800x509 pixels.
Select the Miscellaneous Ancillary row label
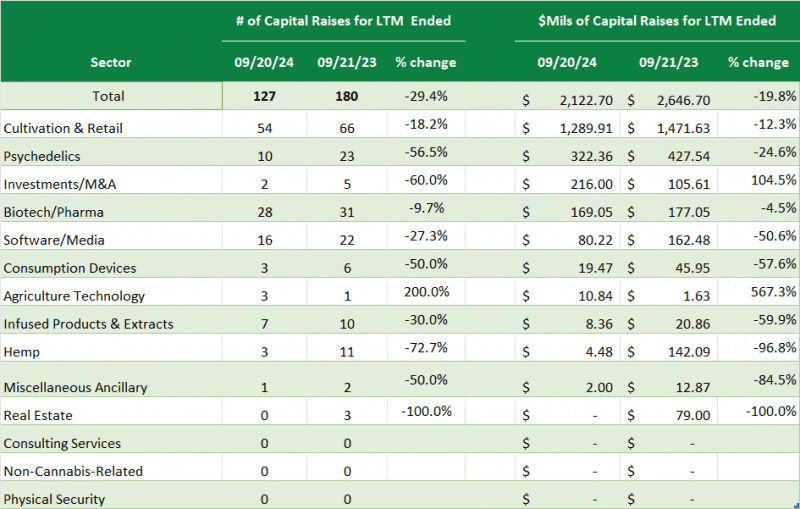(x=74, y=387)
